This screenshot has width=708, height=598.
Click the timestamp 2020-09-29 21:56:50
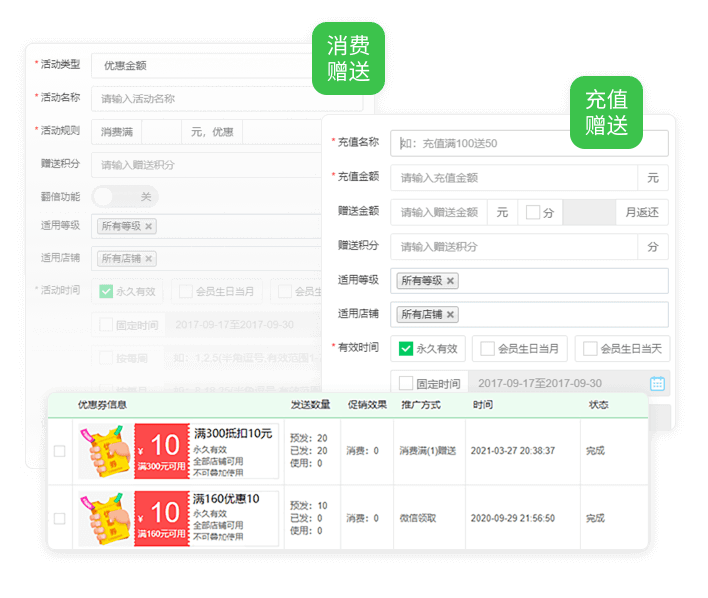(512, 518)
